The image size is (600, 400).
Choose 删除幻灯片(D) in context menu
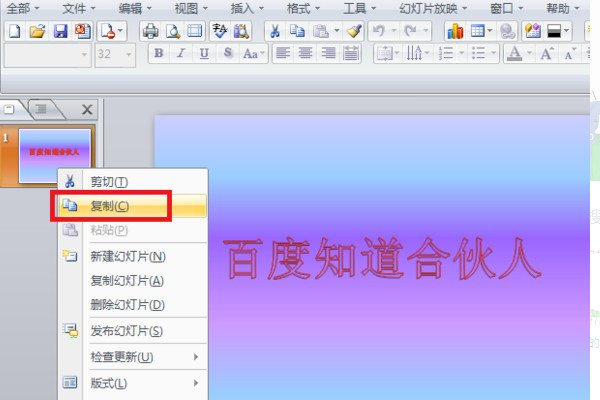tap(133, 305)
